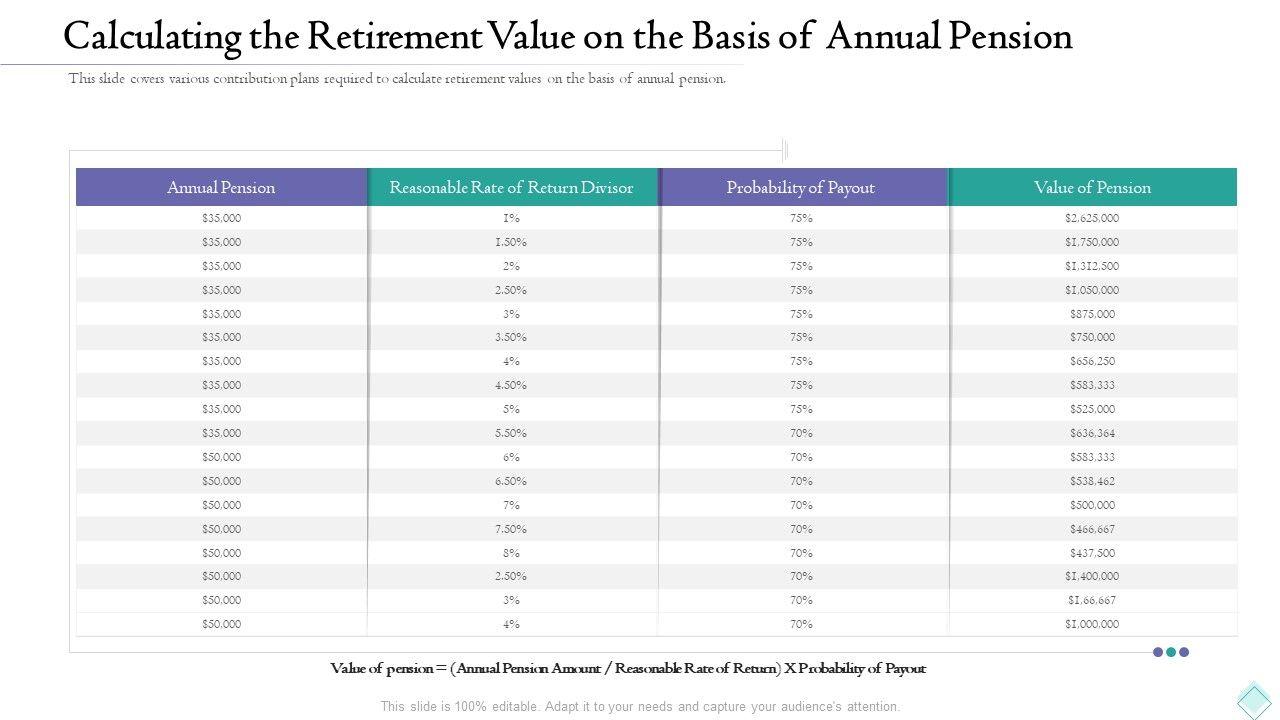Select the $2,625,000 pension value cell
This screenshot has height=720, width=1280.
pos(1092,218)
